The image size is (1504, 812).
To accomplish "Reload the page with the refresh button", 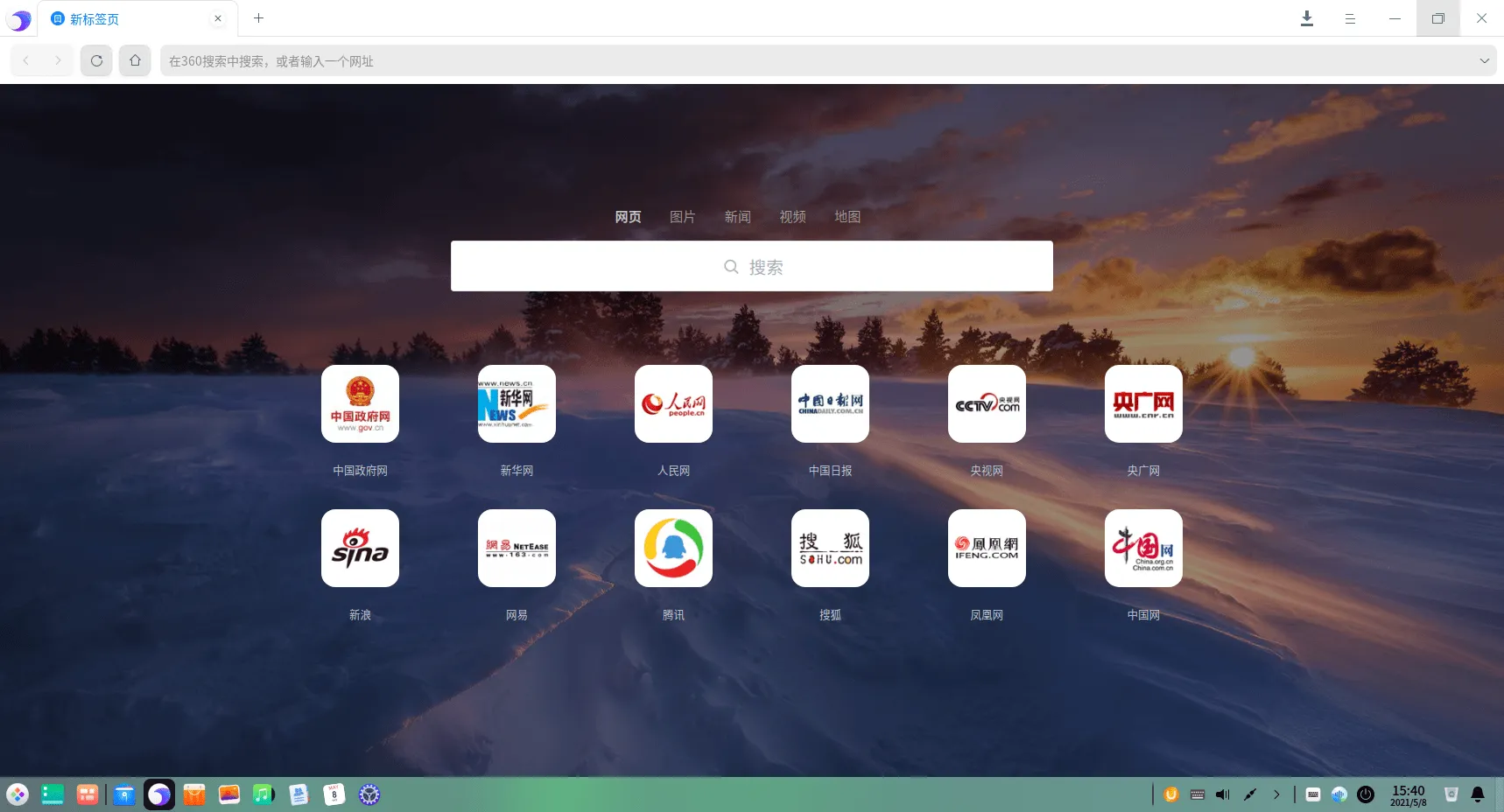I will click(96, 60).
